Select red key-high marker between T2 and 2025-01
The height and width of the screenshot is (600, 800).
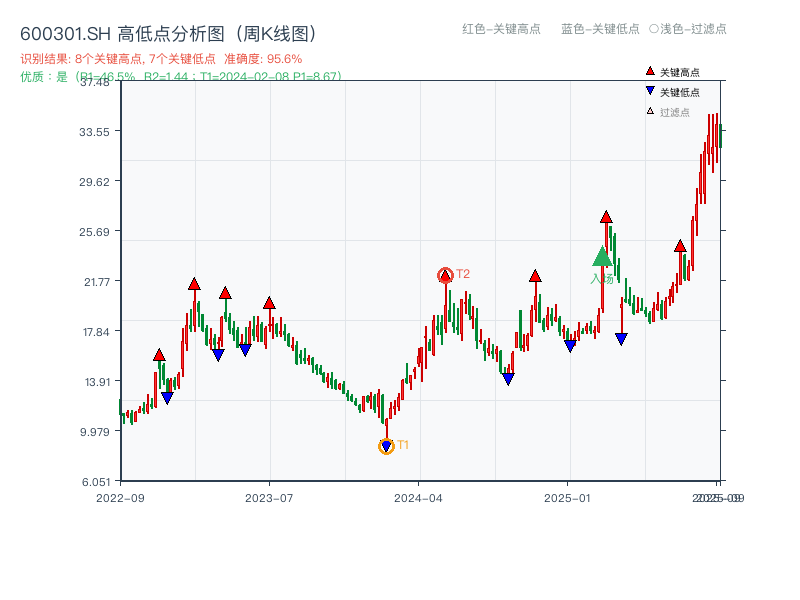tap(535, 276)
